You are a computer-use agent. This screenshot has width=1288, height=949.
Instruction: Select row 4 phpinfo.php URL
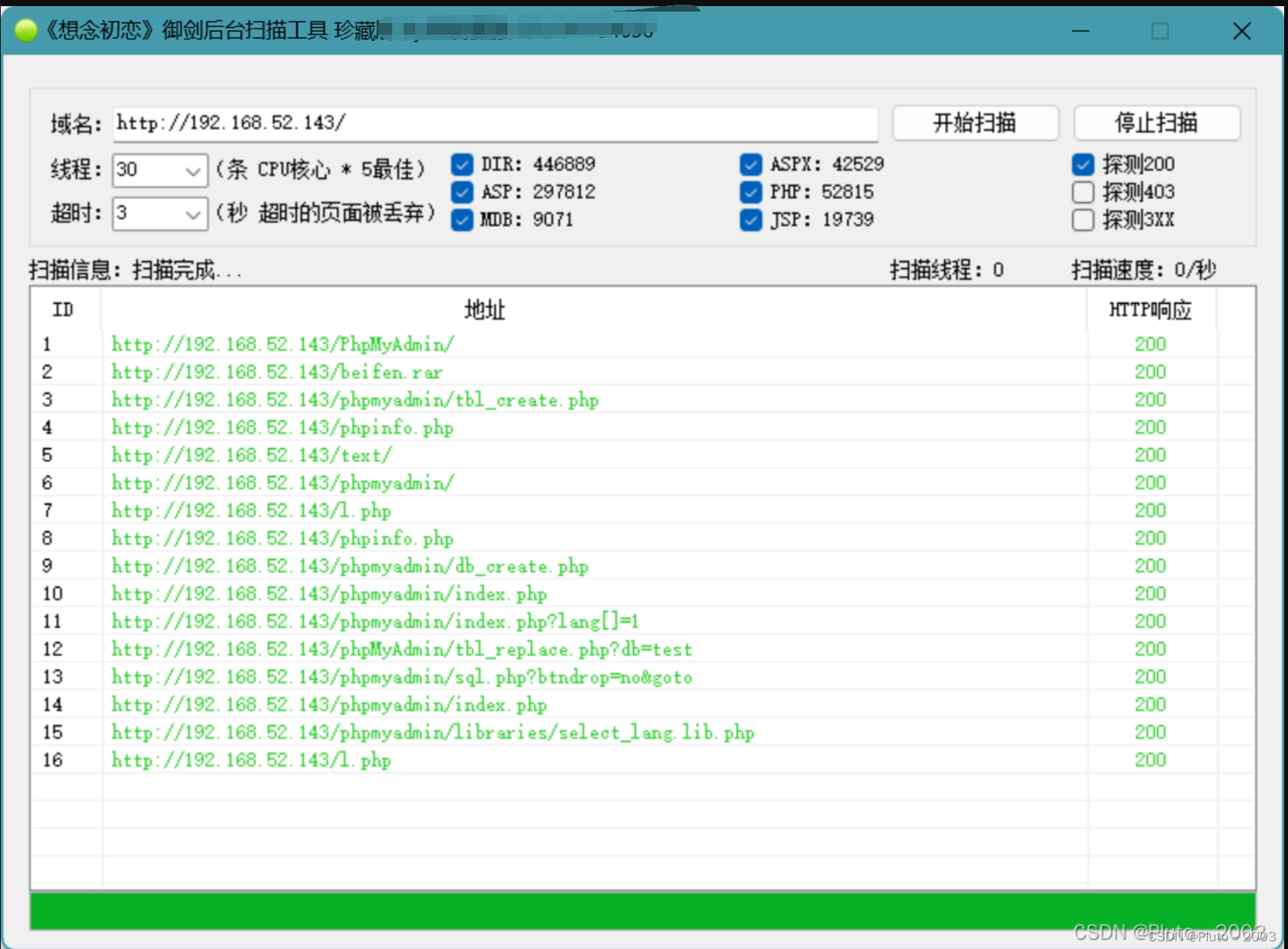282,428
